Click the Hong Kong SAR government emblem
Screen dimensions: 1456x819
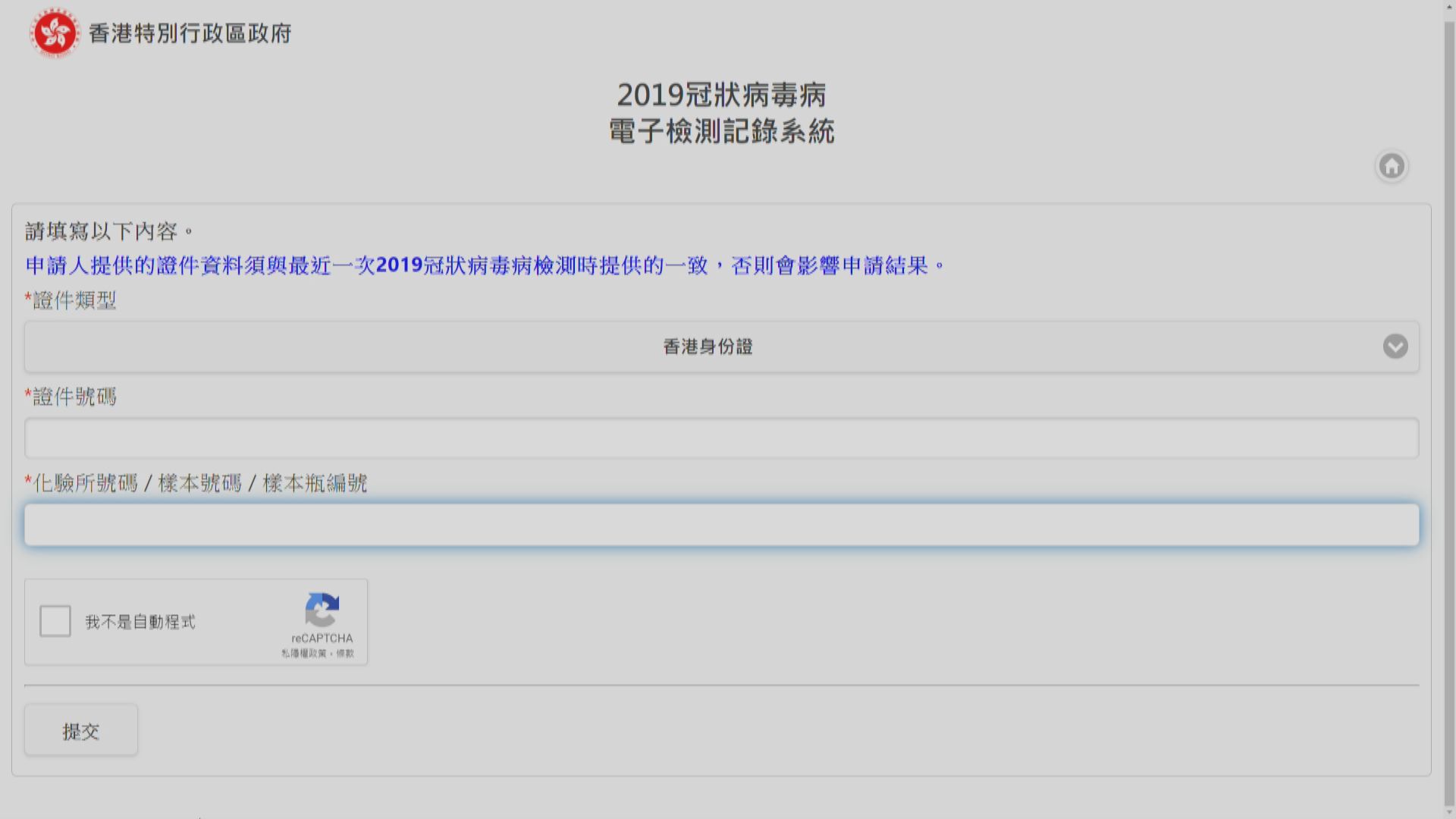pyautogui.click(x=54, y=33)
